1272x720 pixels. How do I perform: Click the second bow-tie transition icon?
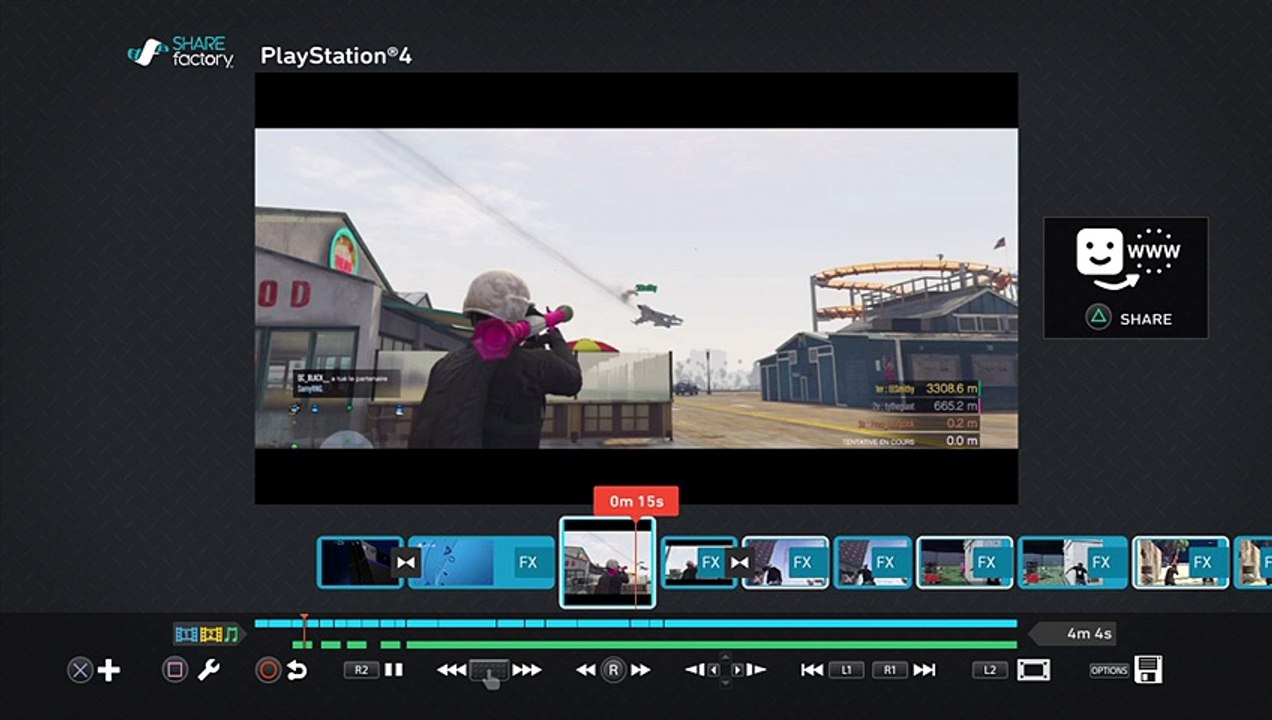point(739,562)
